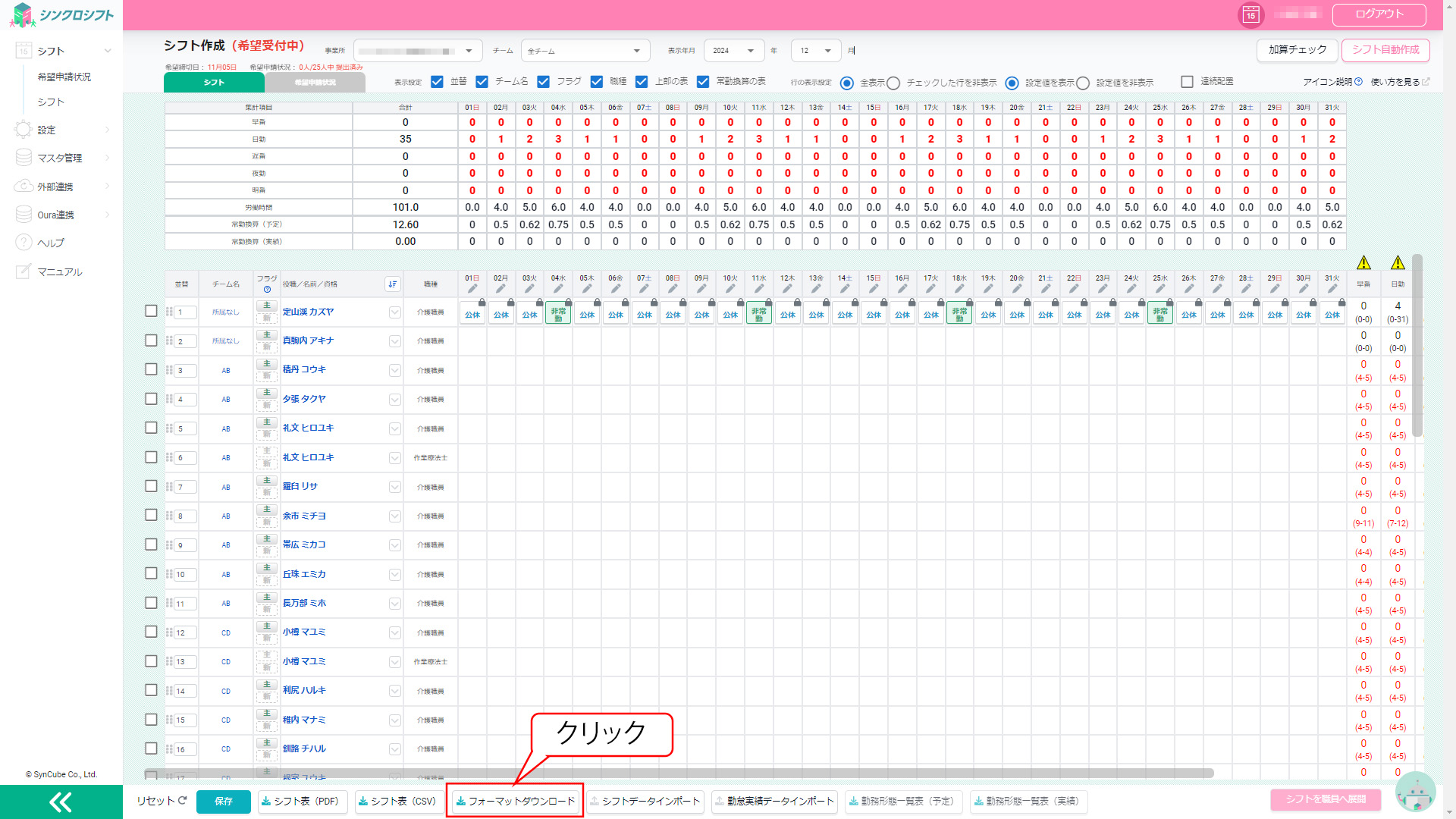Click the pencil edit icon for 25水 column
The image size is (1456, 819).
point(1160,289)
